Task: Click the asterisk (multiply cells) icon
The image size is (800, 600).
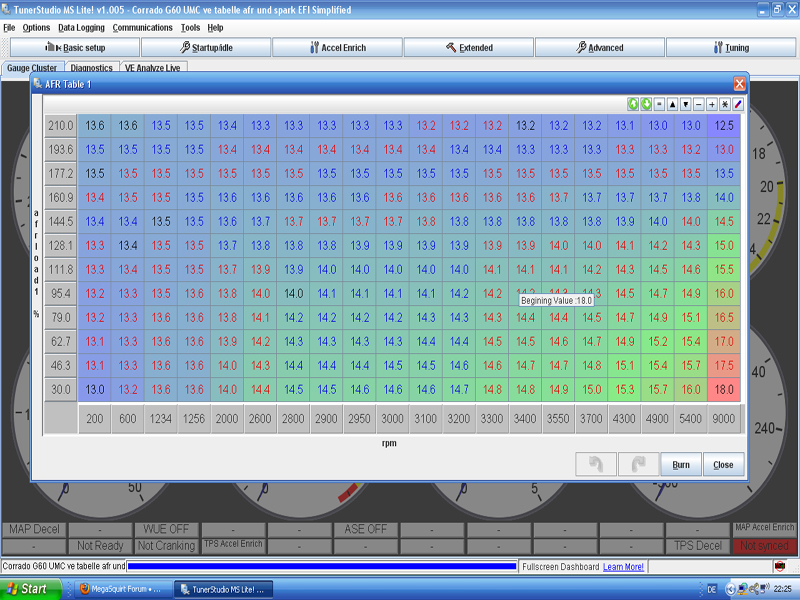Action: (x=724, y=104)
